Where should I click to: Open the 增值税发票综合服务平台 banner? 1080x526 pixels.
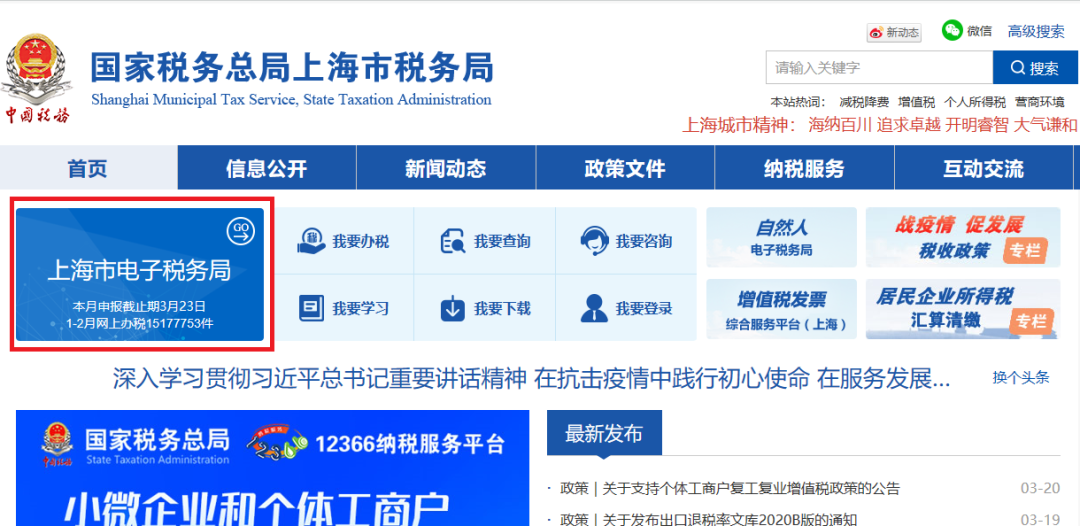pos(781,310)
